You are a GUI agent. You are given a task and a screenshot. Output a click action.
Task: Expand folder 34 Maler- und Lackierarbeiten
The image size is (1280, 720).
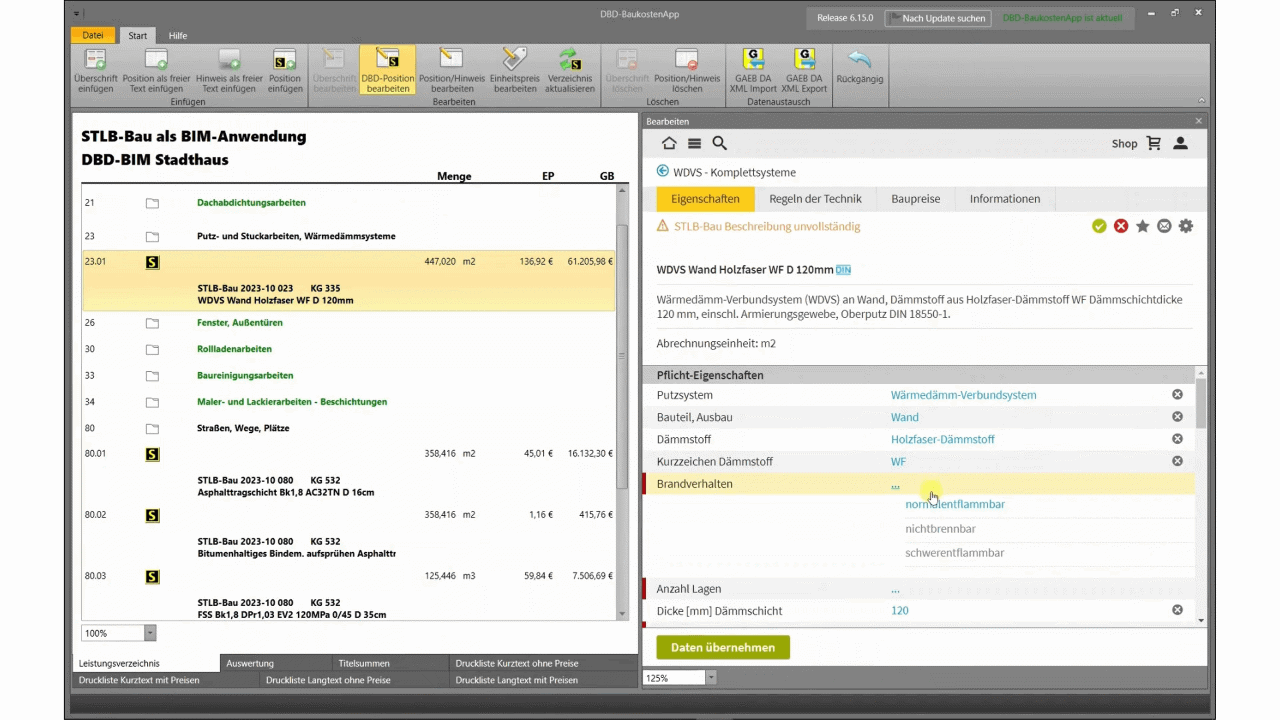pyautogui.click(x=152, y=403)
